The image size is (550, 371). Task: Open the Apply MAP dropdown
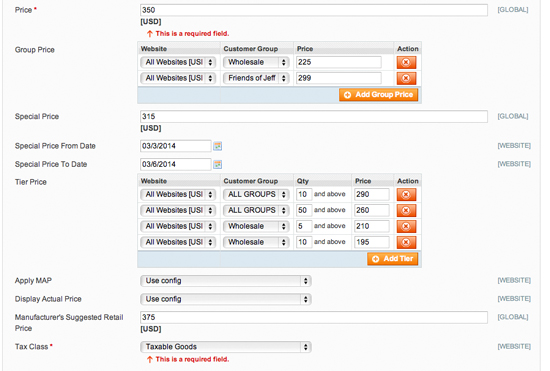[x=226, y=281]
